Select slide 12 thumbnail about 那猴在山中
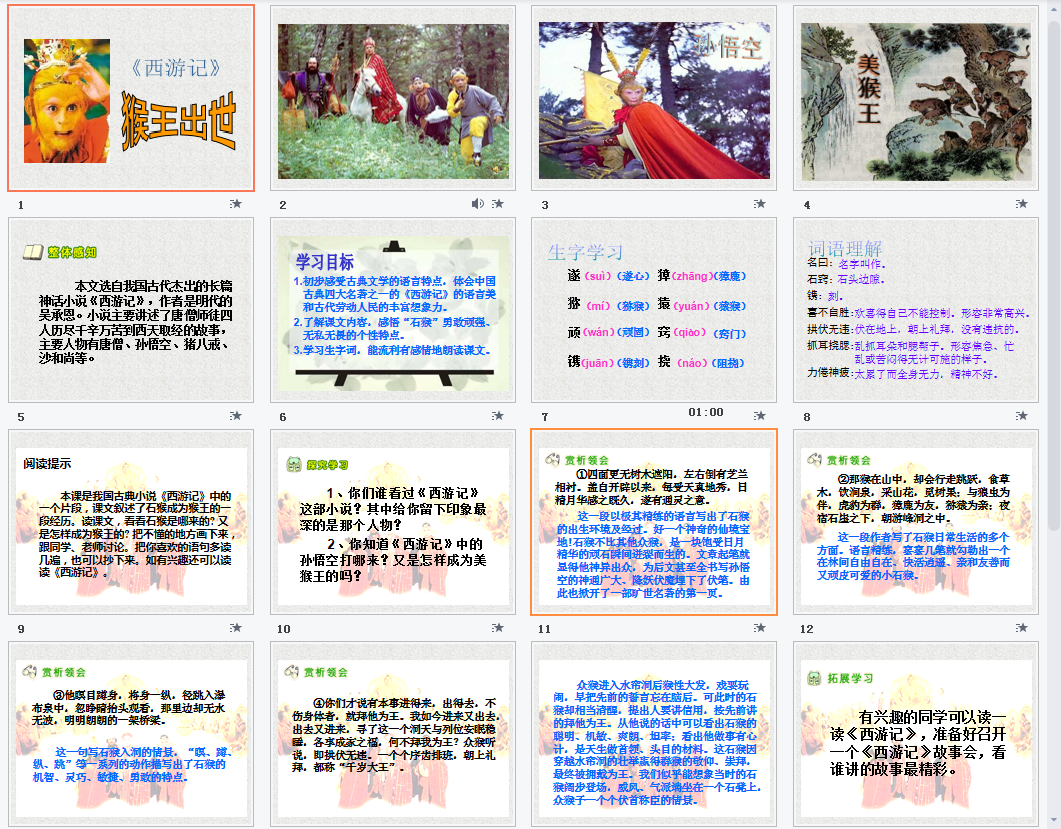 pyautogui.click(x=916, y=522)
